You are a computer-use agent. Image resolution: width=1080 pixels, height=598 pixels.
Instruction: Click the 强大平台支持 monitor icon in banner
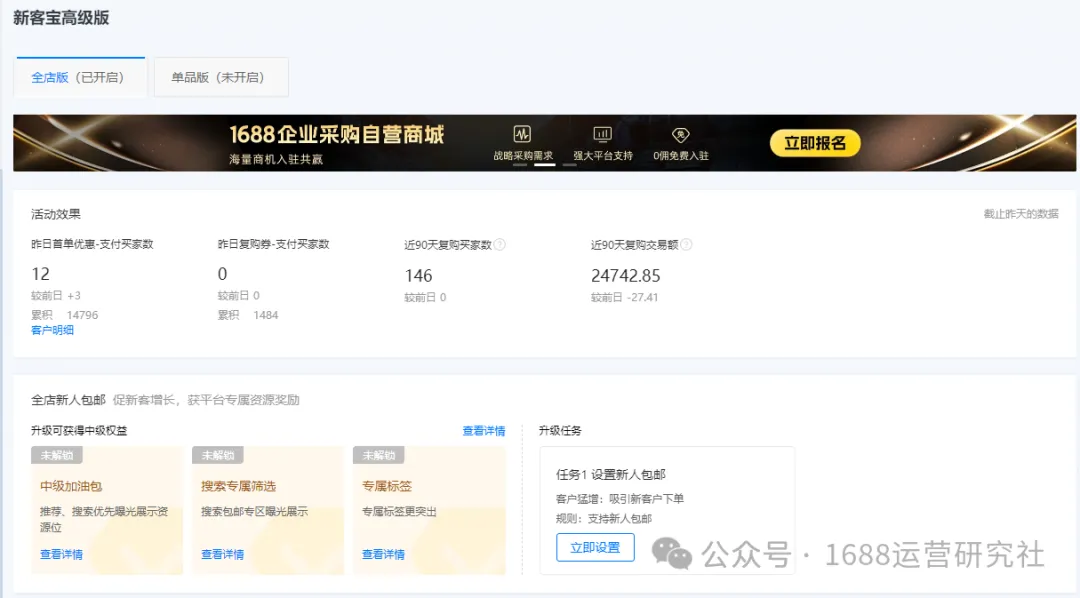click(603, 134)
